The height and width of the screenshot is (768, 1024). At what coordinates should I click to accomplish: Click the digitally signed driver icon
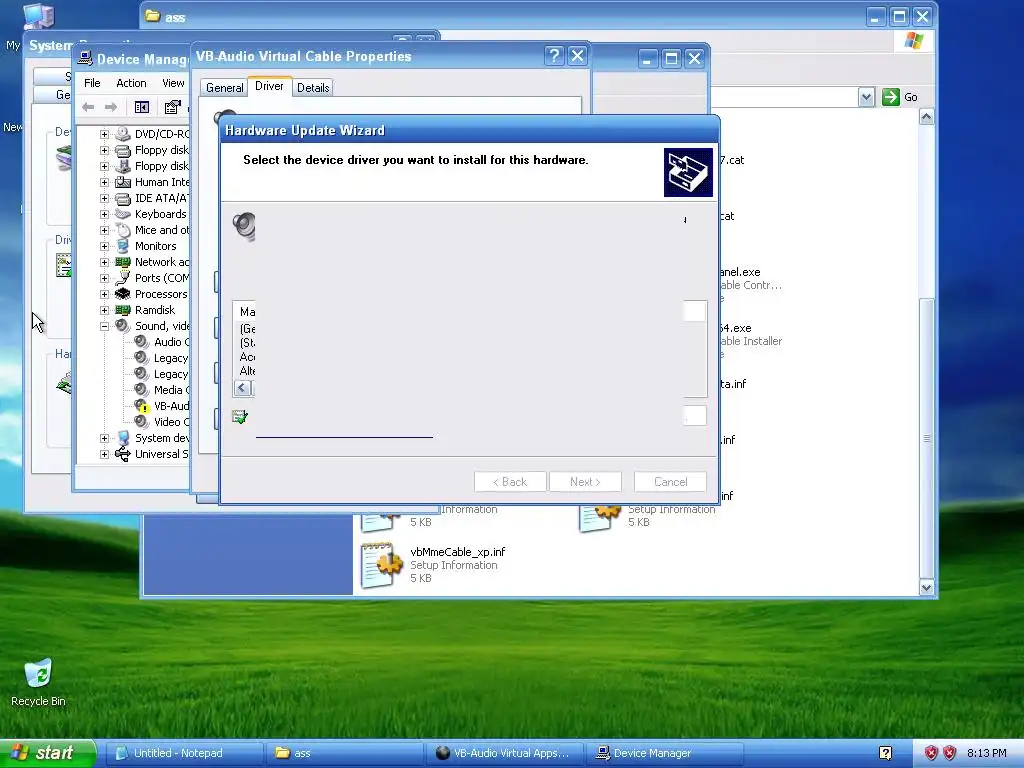pyautogui.click(x=240, y=417)
